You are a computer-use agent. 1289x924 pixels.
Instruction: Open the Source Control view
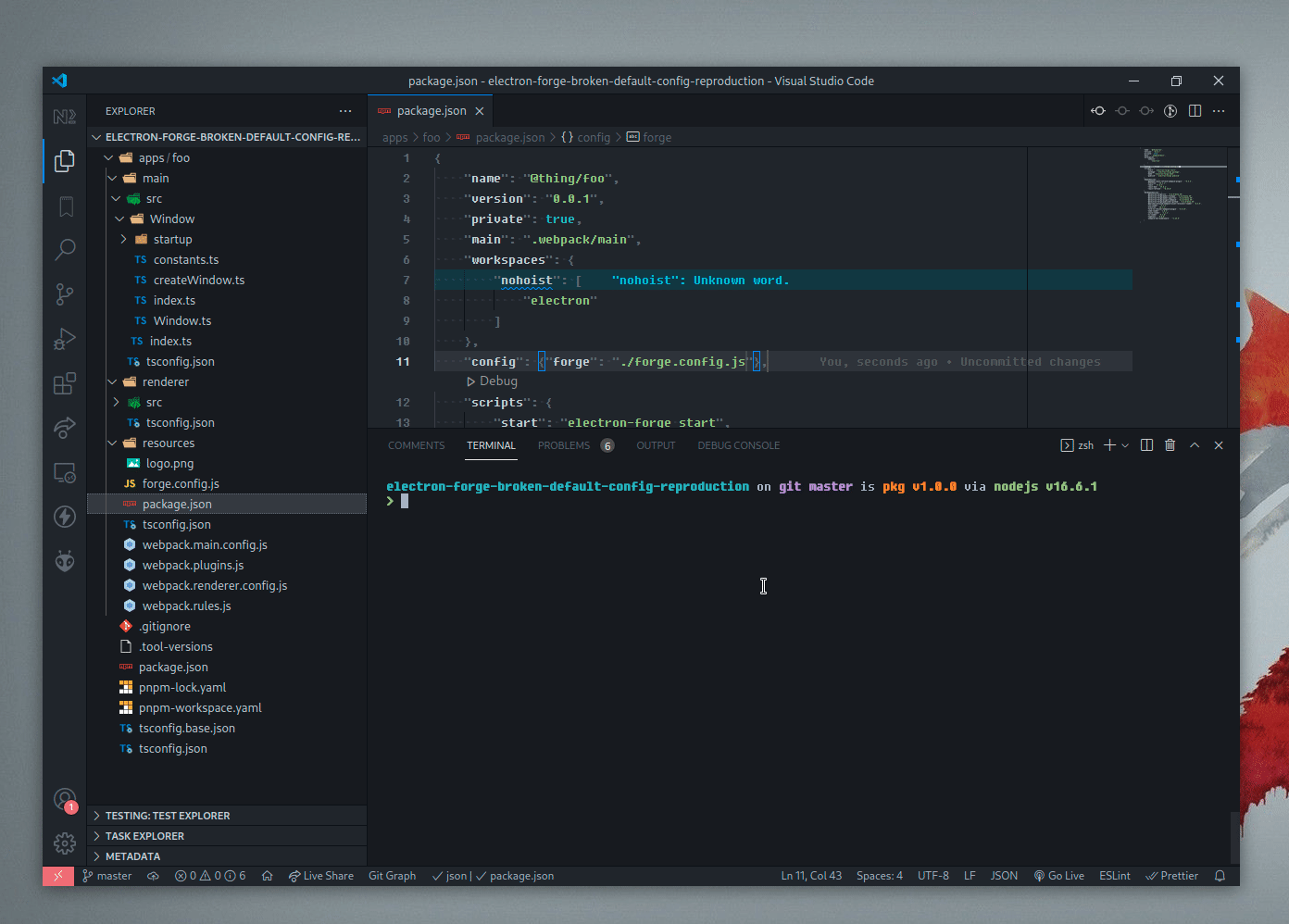[x=64, y=293]
